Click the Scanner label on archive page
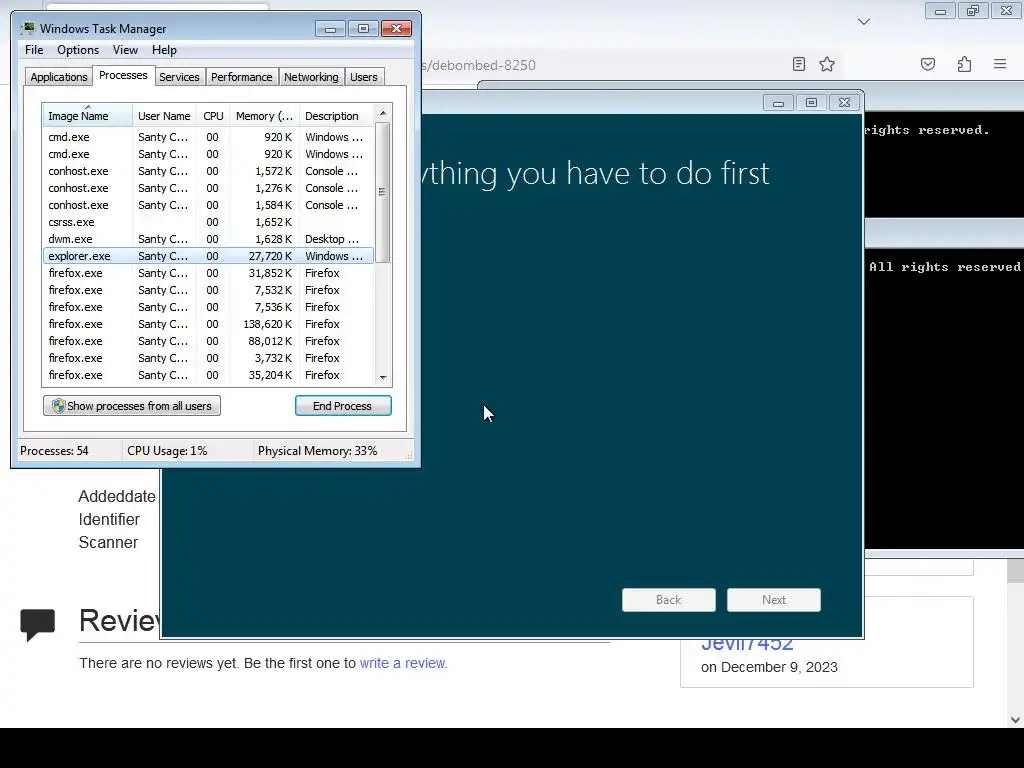 (x=108, y=542)
